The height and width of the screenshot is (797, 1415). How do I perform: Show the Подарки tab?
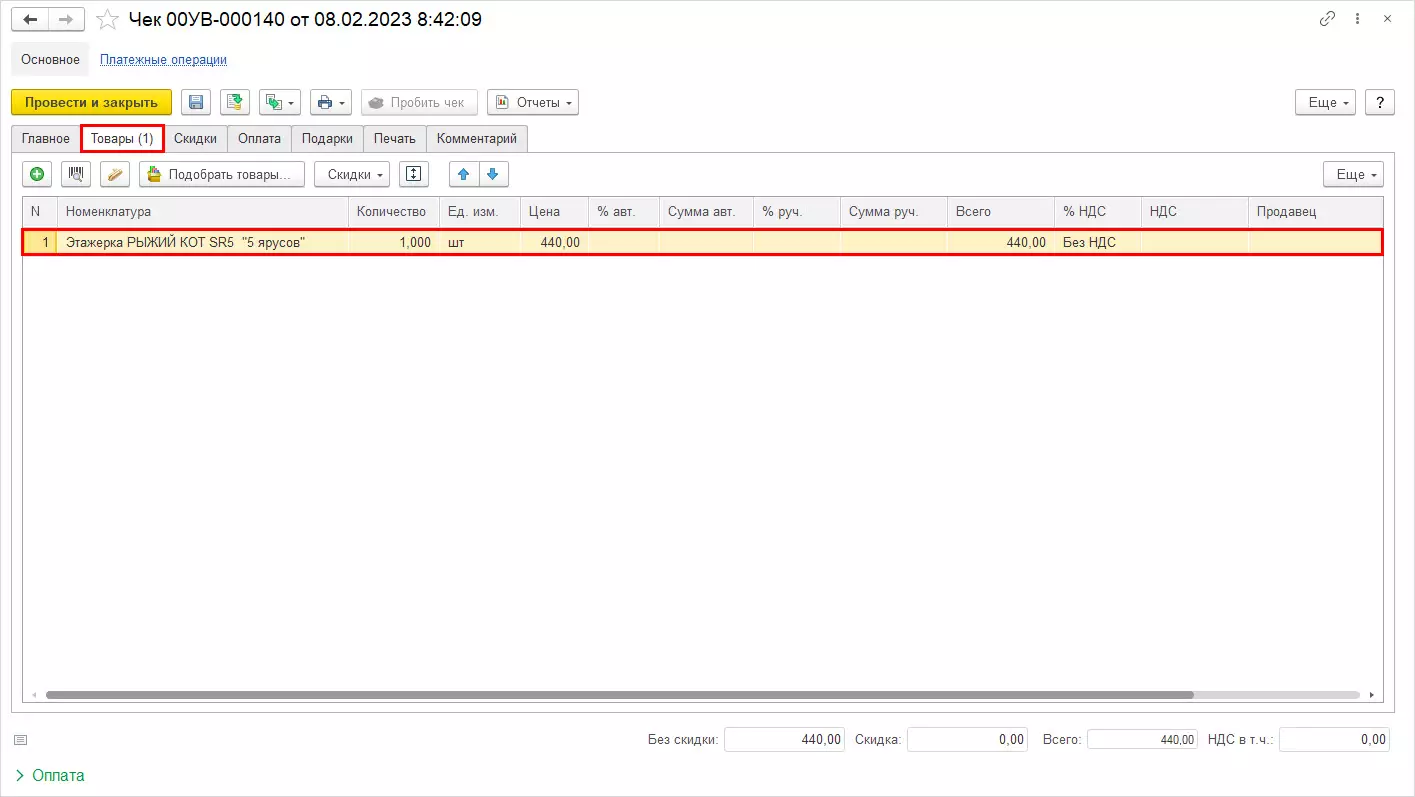point(327,139)
